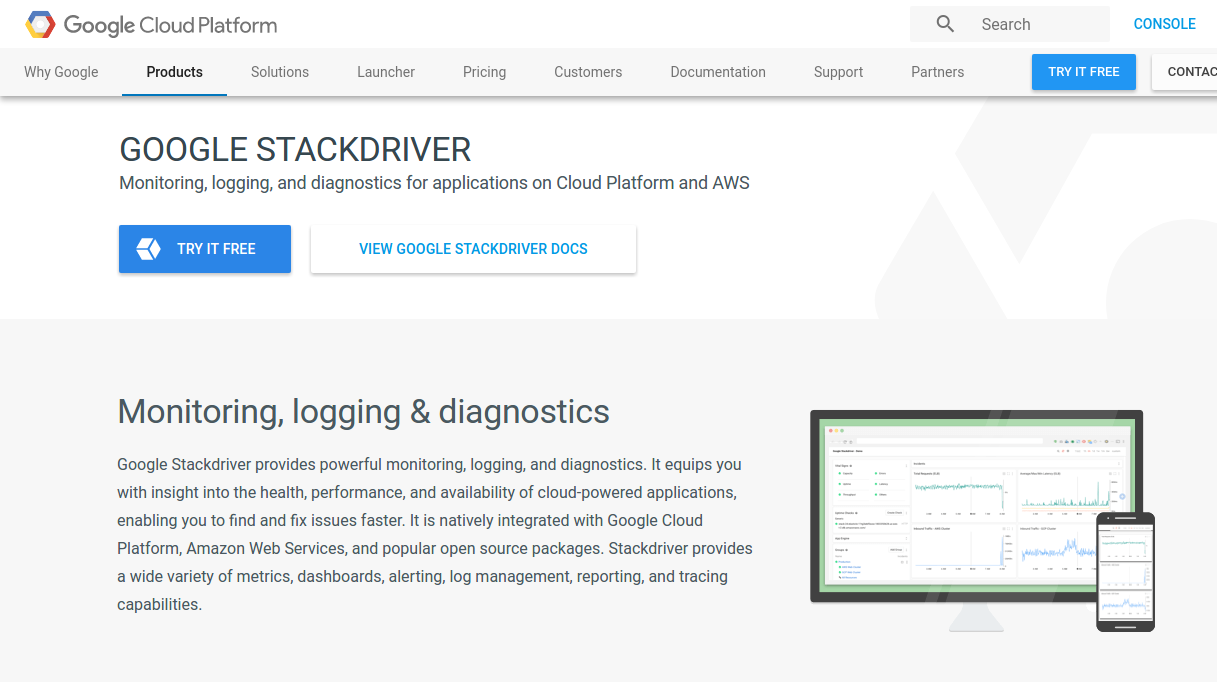The width and height of the screenshot is (1217, 682).
Task: Click VIEW GOOGLE STACKDRIVER DOCS button
Action: pos(473,249)
